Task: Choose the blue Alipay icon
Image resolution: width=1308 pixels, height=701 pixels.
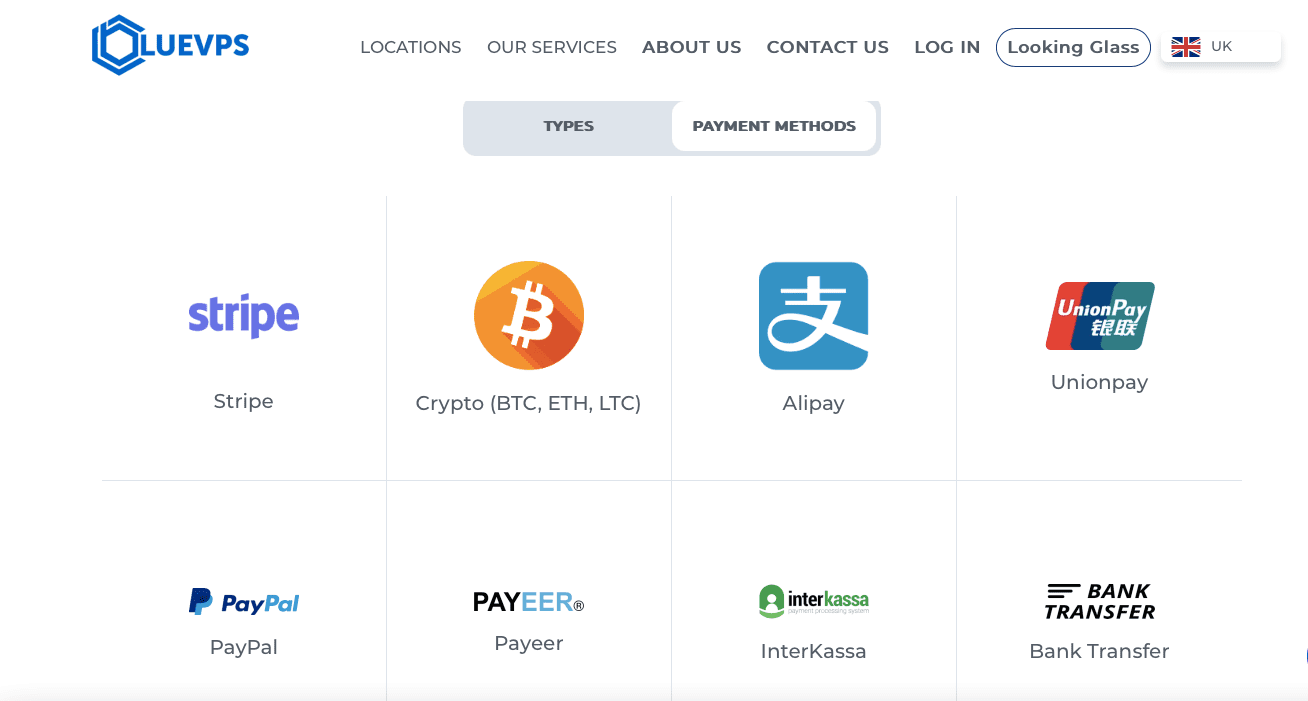Action: click(813, 316)
